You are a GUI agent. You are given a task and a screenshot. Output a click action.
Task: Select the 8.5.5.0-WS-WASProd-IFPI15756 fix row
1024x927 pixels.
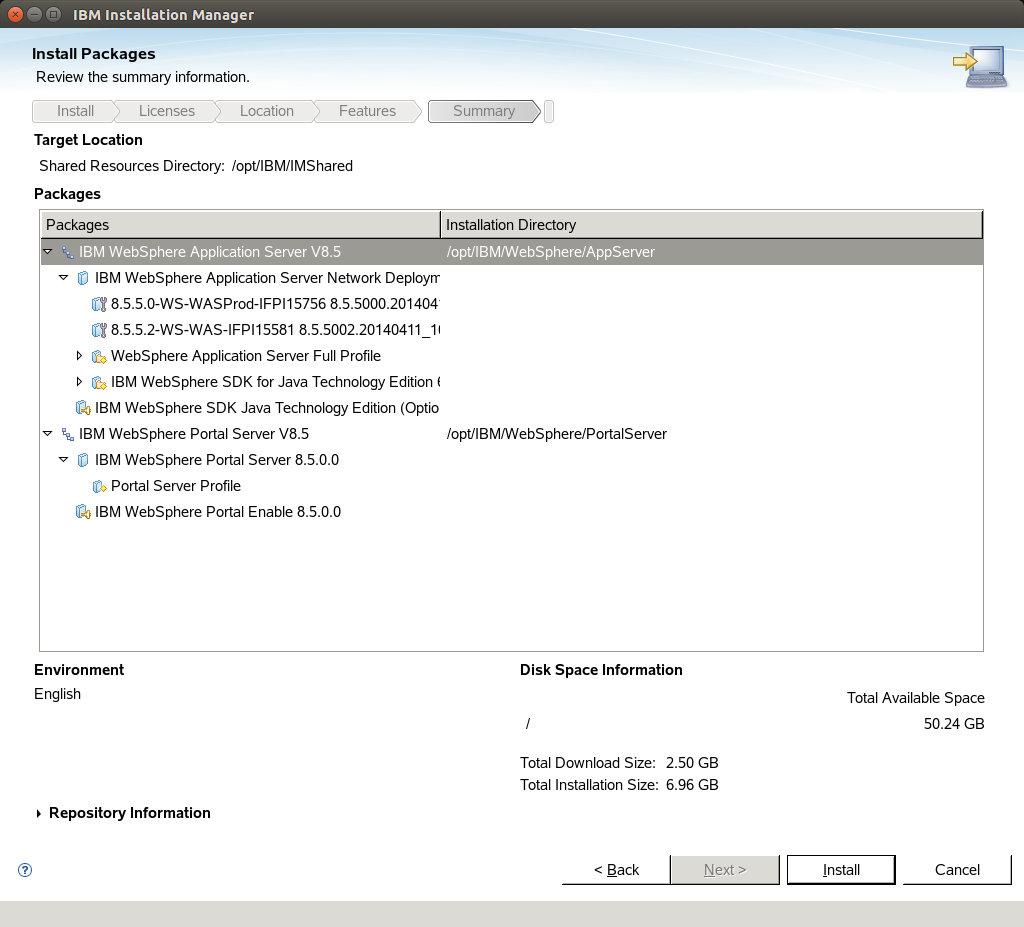[x=512, y=304]
